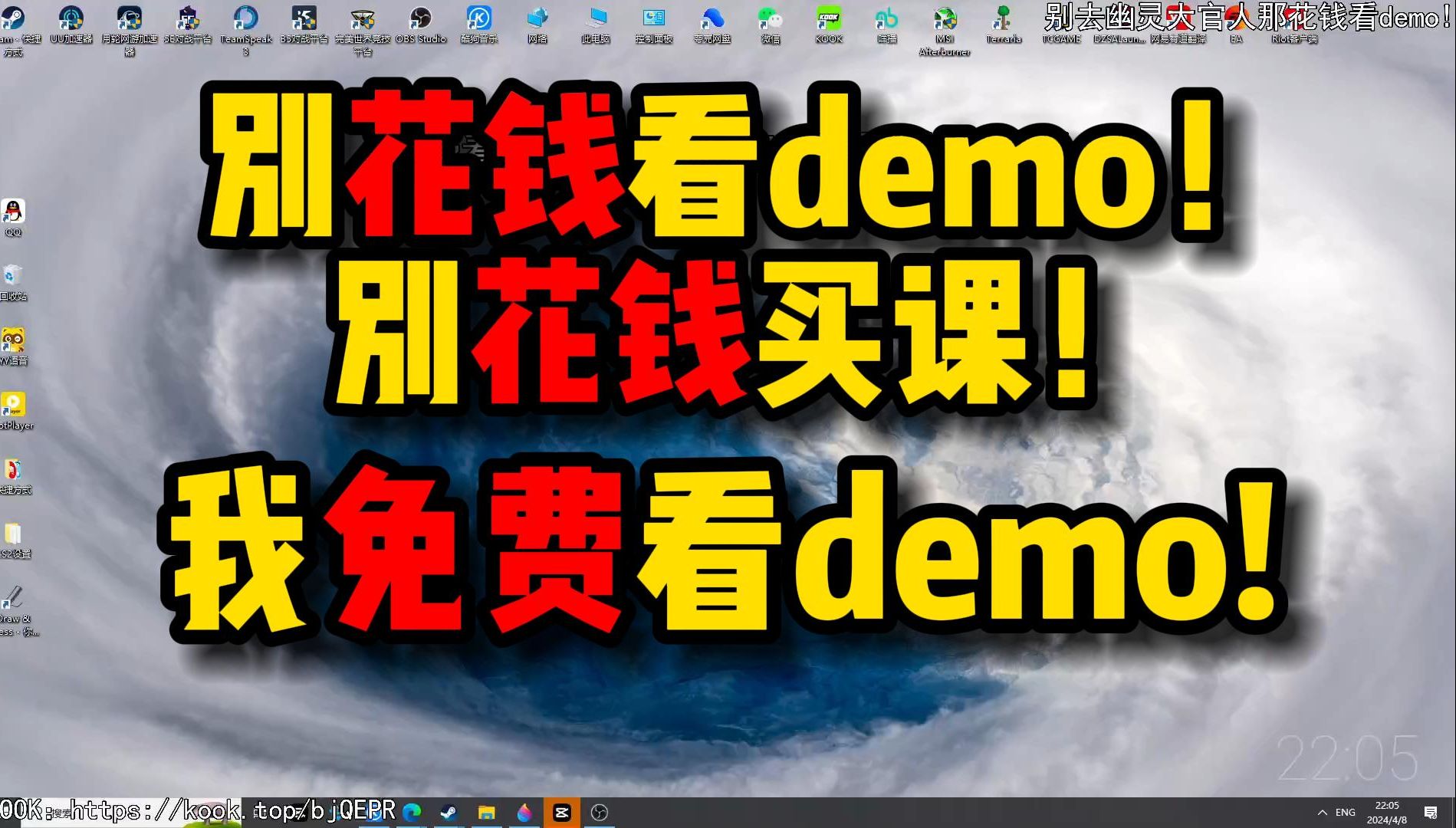Open the DZSALauncher desktop icon
The width and height of the screenshot is (1456, 828).
(1120, 24)
